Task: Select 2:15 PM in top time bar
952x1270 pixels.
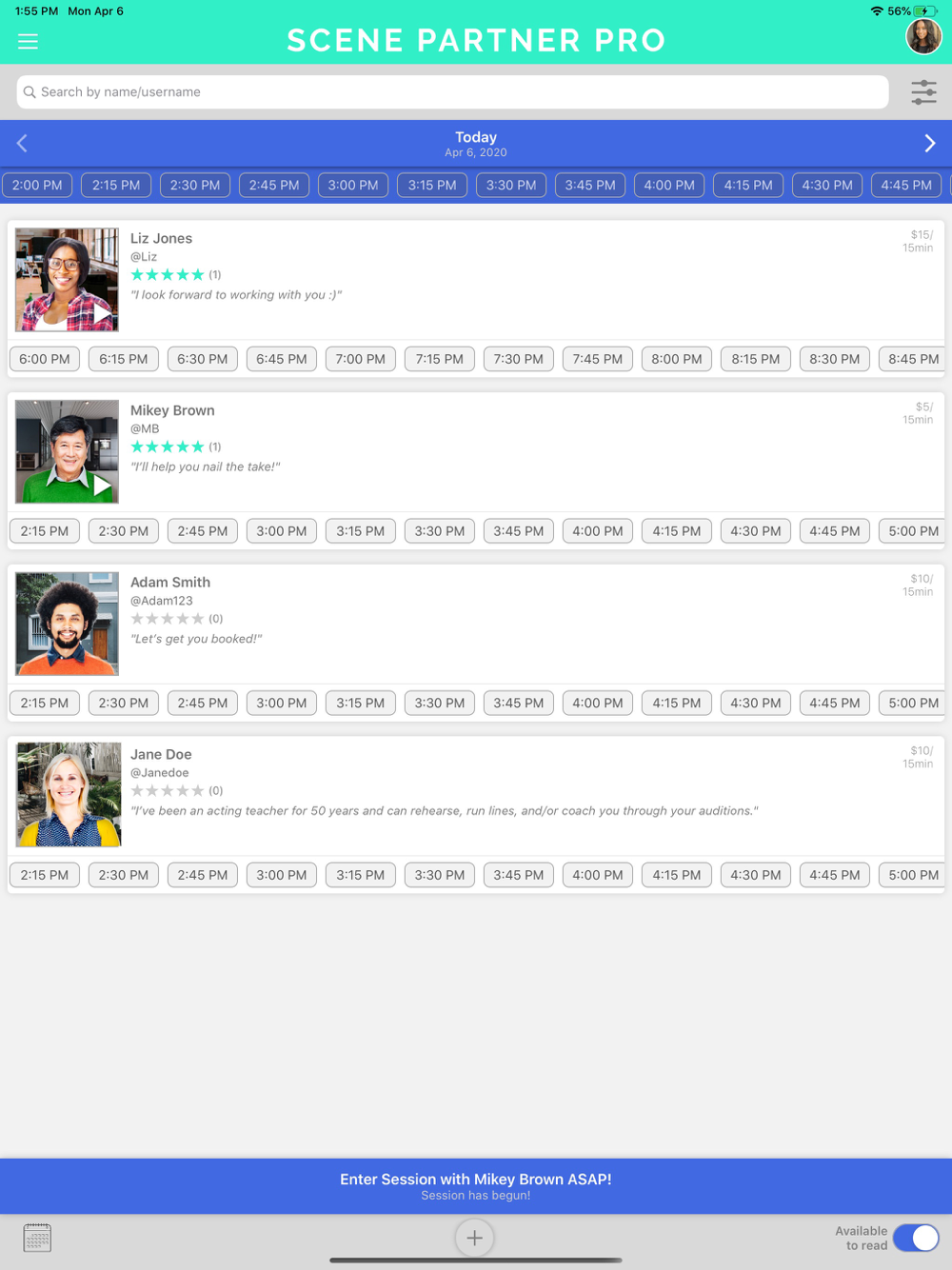Action: point(116,185)
